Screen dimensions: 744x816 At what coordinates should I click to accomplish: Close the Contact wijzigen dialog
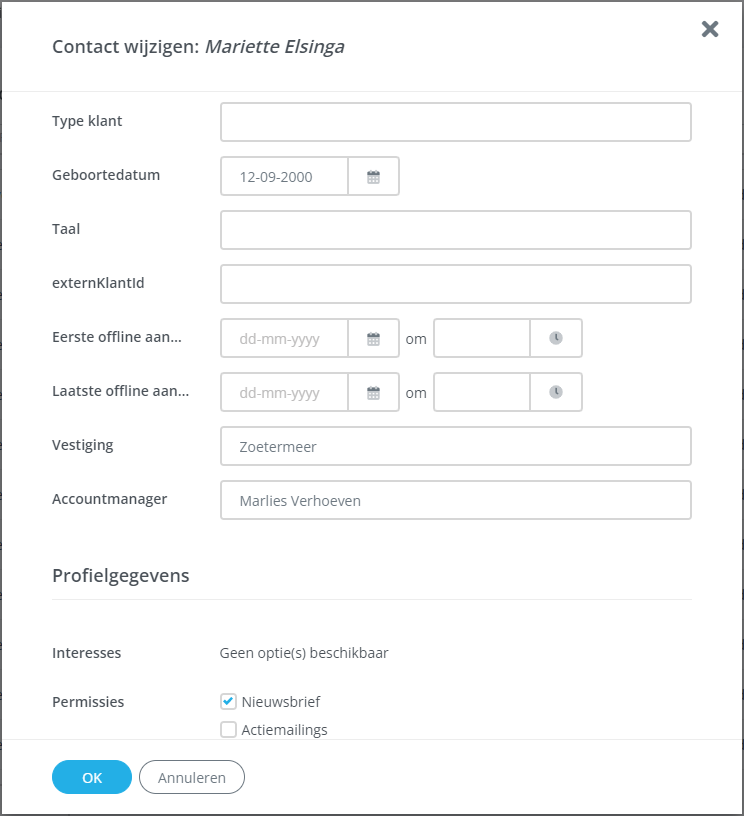tap(710, 29)
